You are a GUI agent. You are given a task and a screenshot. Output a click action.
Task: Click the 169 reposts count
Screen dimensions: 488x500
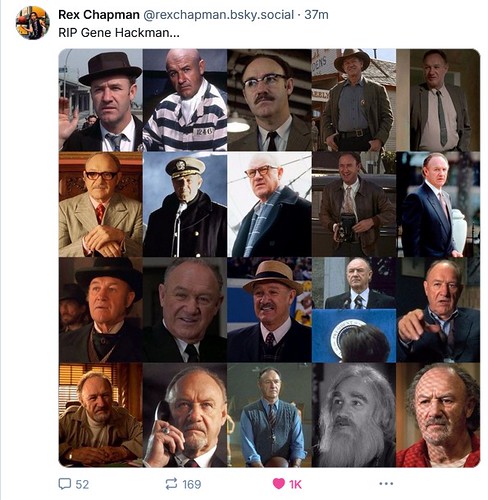coord(192,484)
